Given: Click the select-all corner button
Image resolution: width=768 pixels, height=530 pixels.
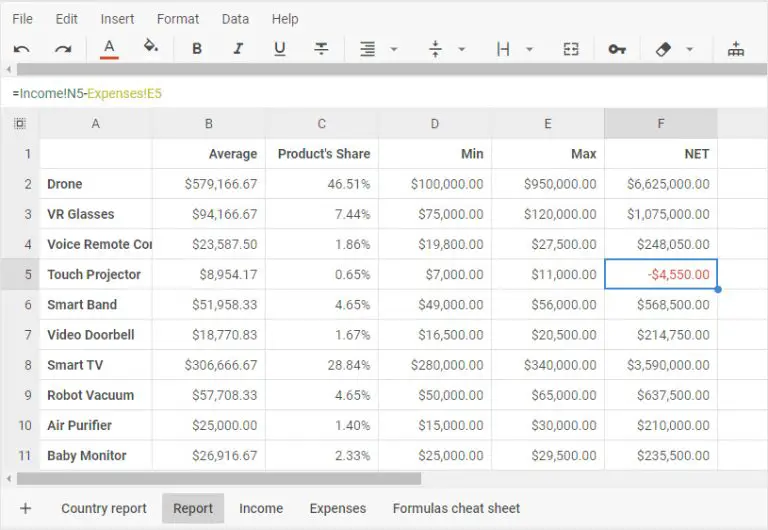Looking at the screenshot, I should (20, 123).
